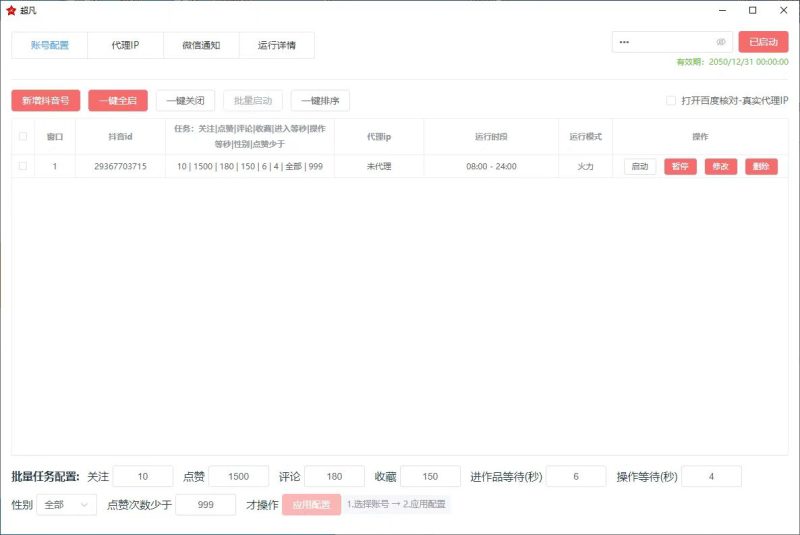Click 一键关闭 button
Viewport: 800px width, 535px height.
point(185,100)
